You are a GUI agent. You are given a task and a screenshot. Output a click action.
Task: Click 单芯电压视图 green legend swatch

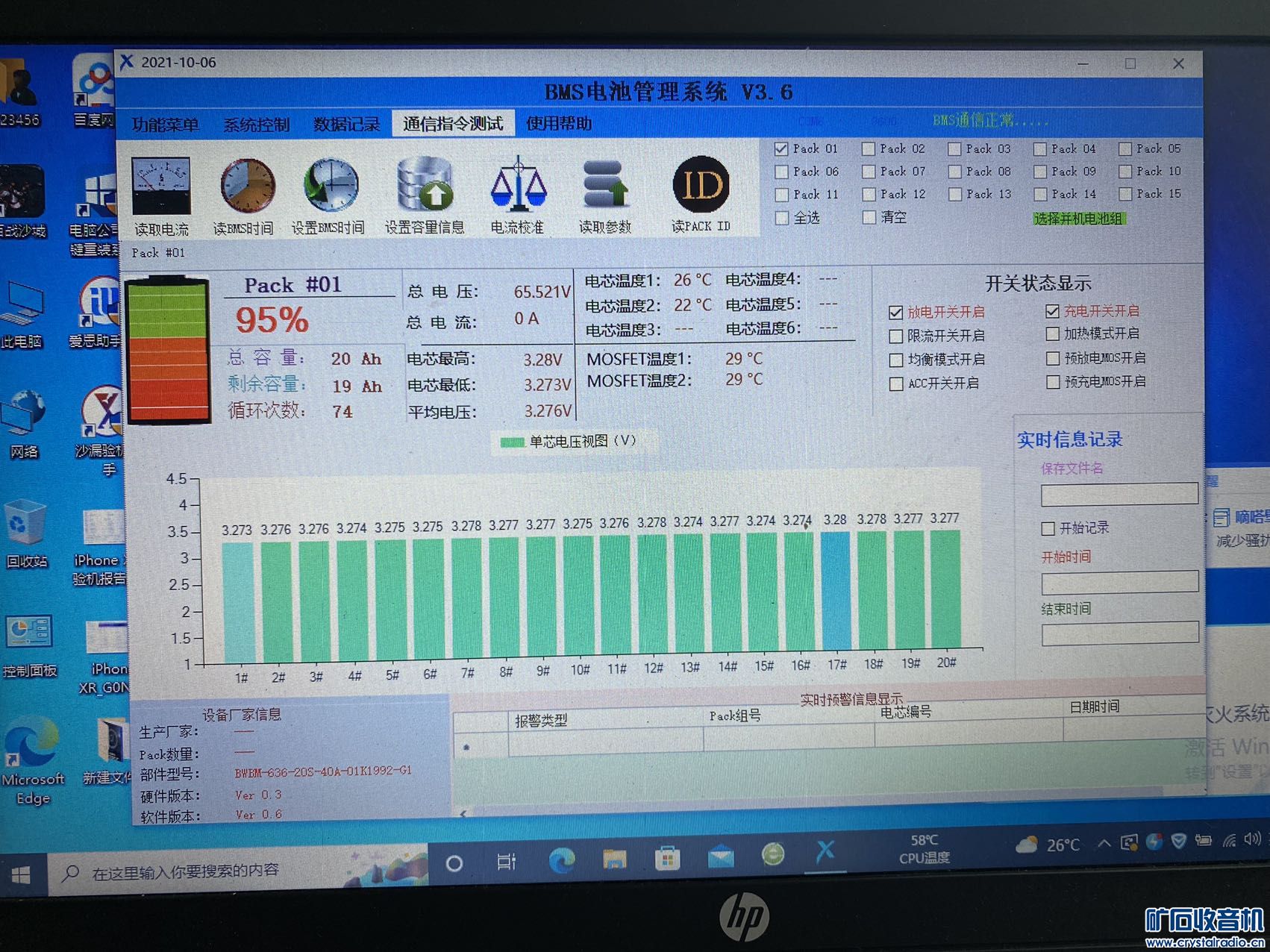click(x=512, y=442)
